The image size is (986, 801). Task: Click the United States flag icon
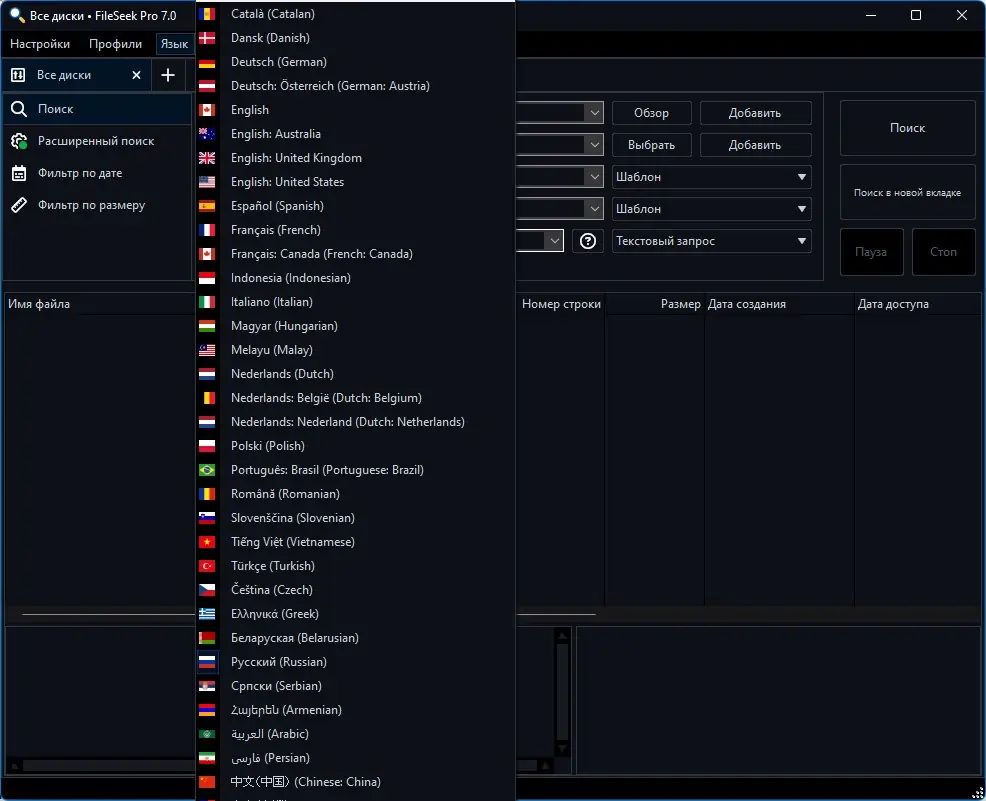[207, 182]
